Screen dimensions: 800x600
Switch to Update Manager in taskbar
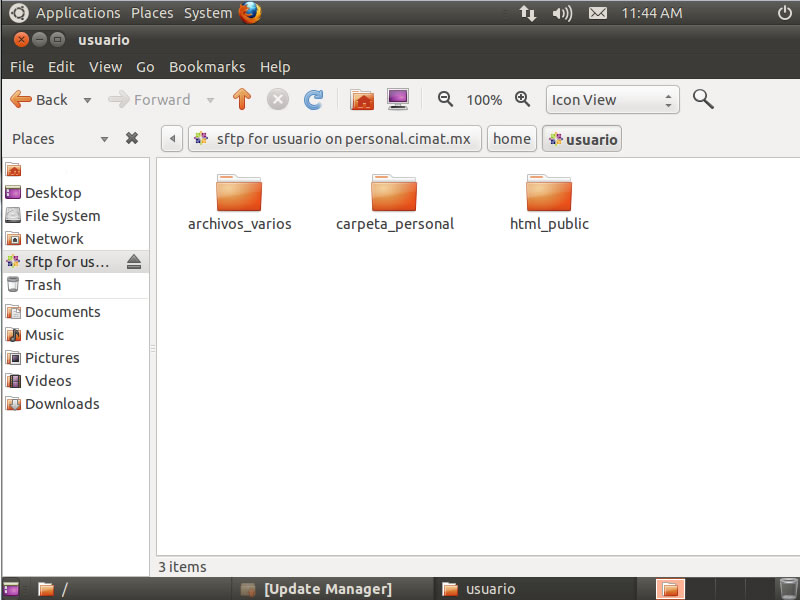(332, 589)
